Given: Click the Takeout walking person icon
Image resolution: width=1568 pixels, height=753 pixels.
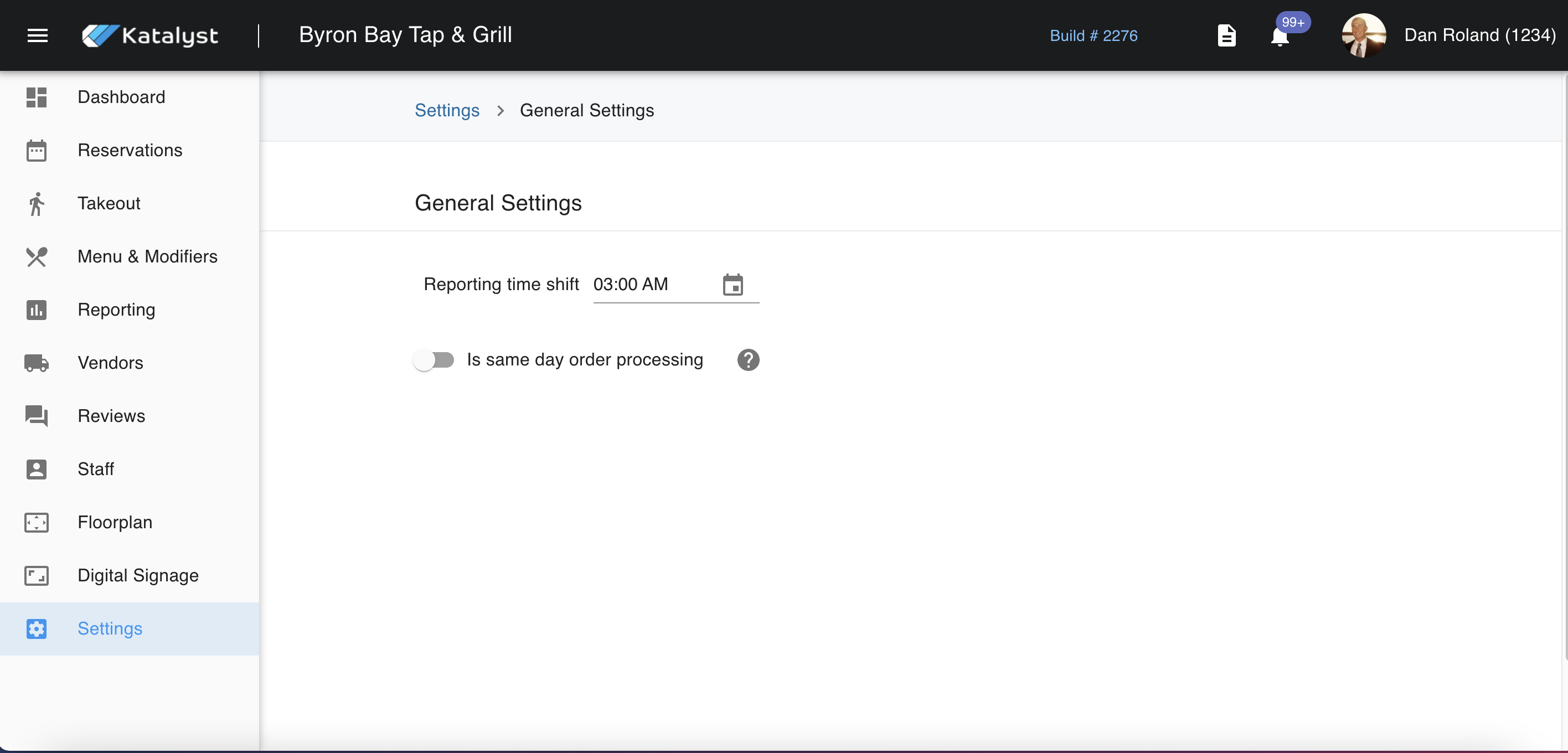Looking at the screenshot, I should [x=37, y=203].
